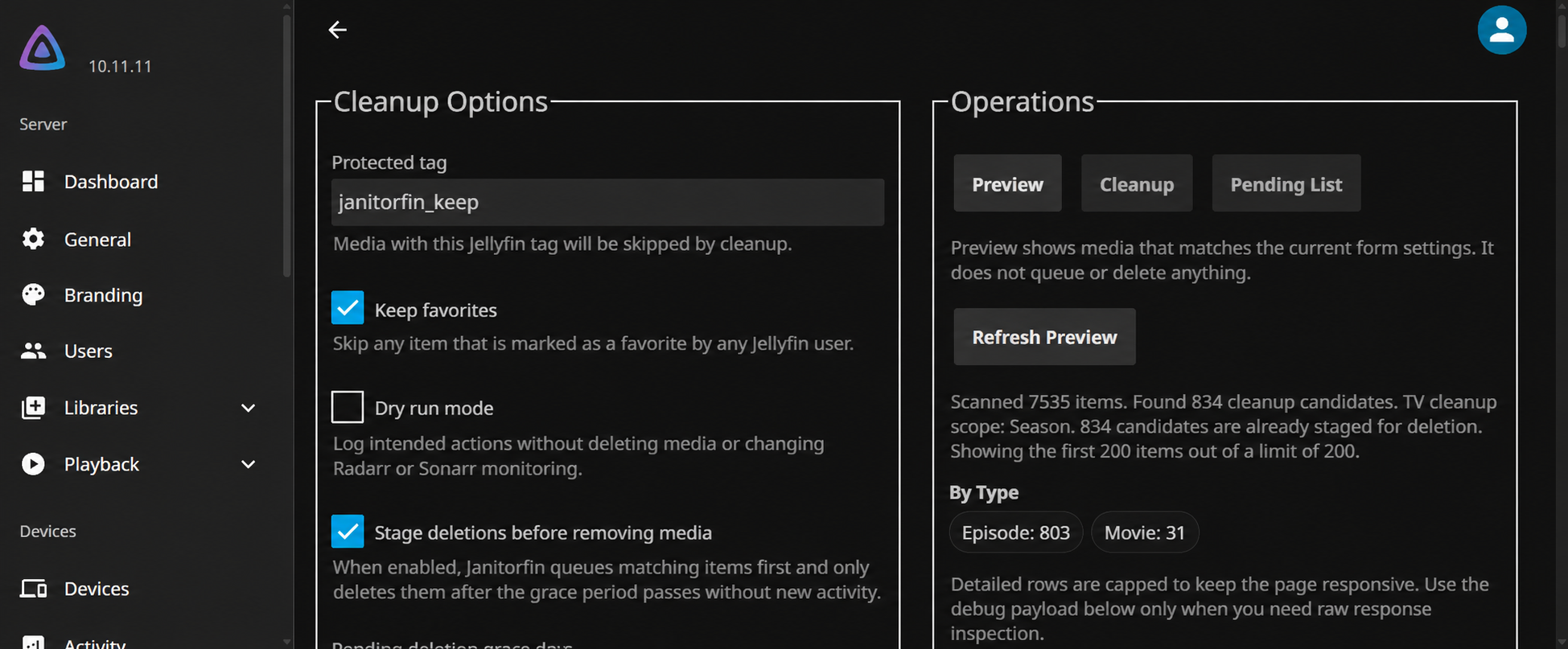Click the Playback play-circle icon
1568x649 pixels.
point(33,464)
